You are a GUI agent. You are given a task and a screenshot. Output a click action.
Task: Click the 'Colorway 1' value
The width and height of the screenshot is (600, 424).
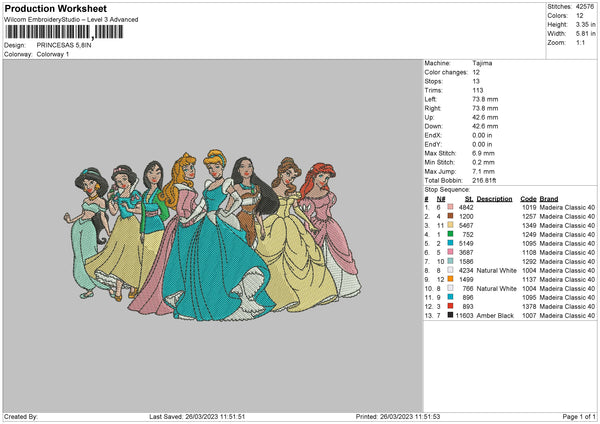[x=53, y=54]
